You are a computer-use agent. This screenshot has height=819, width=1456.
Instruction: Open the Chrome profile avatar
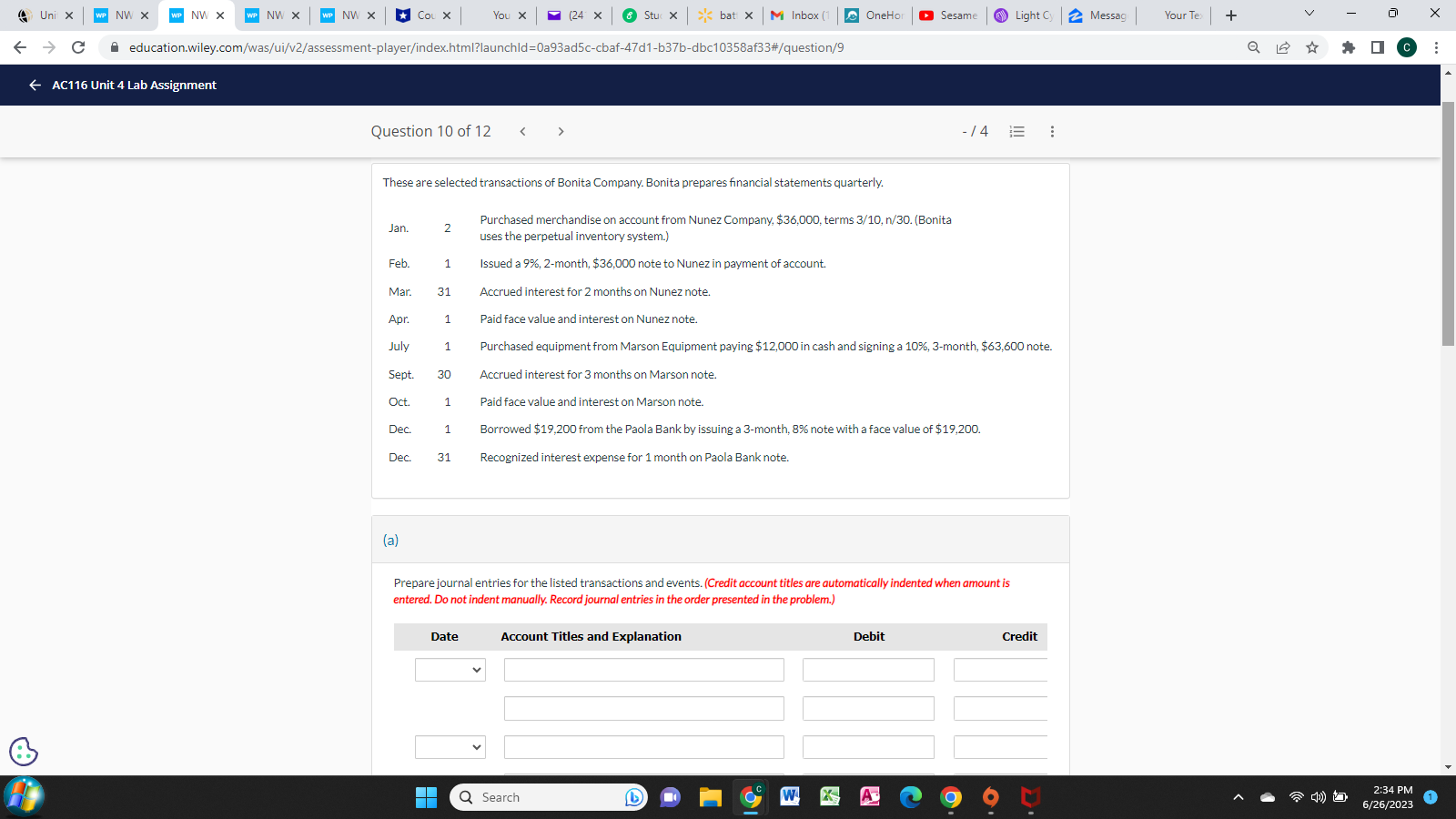pos(1407,47)
